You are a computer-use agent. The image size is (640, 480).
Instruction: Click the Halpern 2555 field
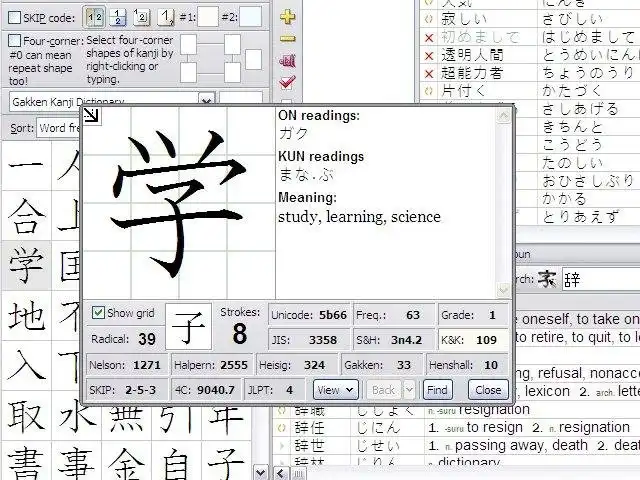211,364
